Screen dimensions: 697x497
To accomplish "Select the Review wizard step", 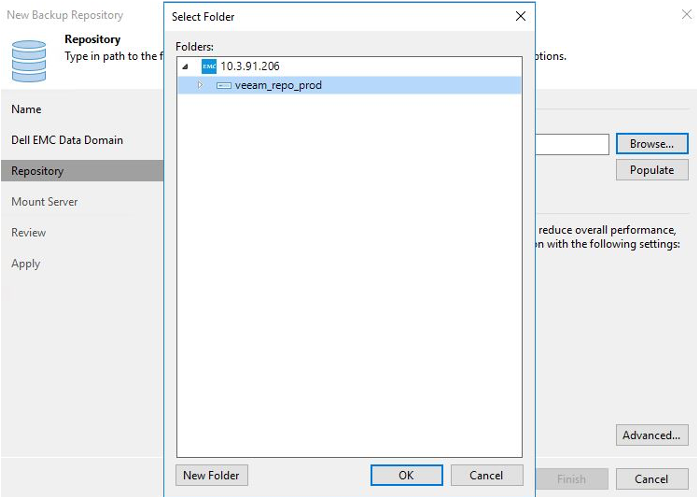I will tap(28, 233).
